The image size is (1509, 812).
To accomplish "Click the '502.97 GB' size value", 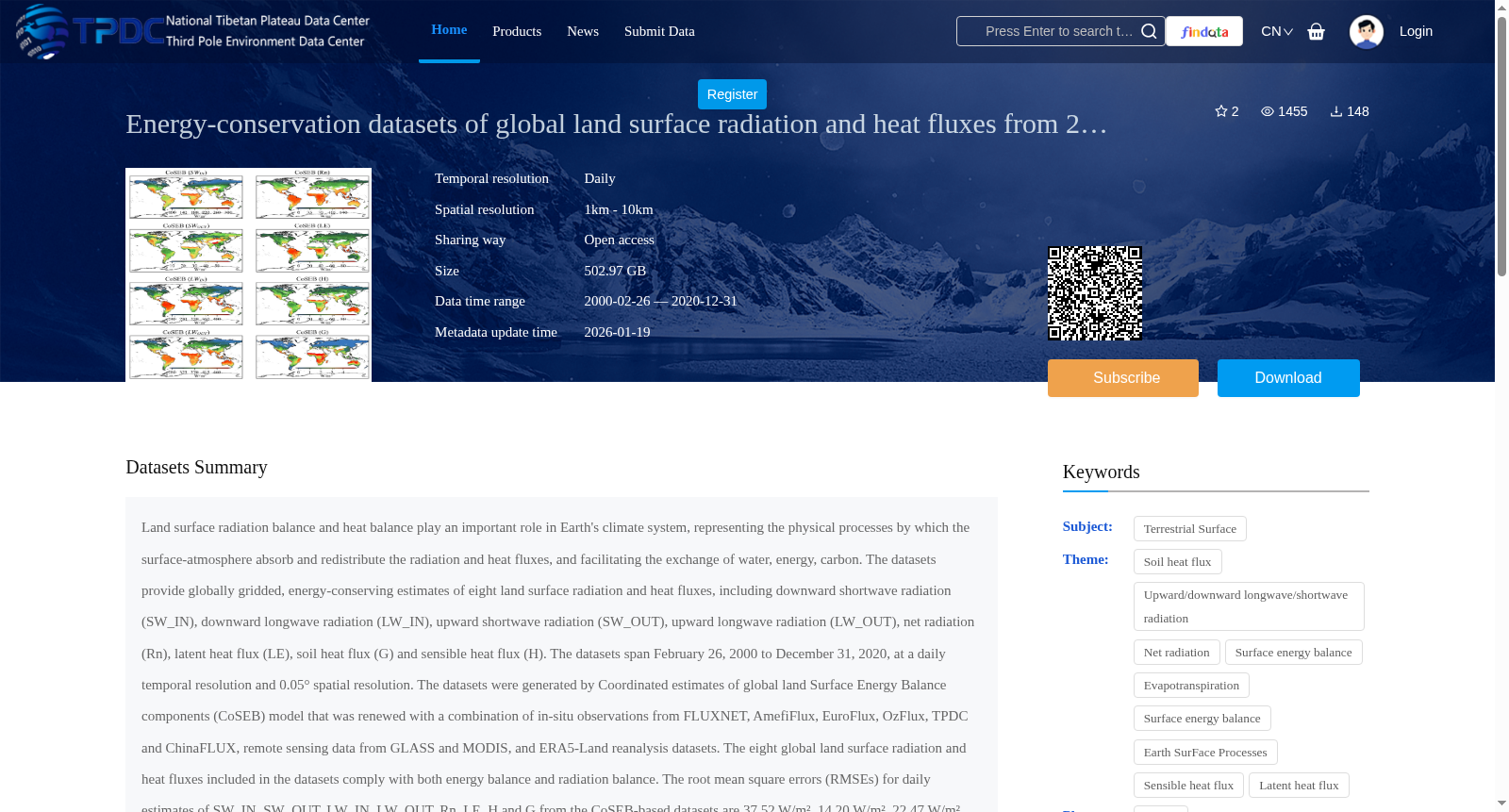I will [x=615, y=271].
